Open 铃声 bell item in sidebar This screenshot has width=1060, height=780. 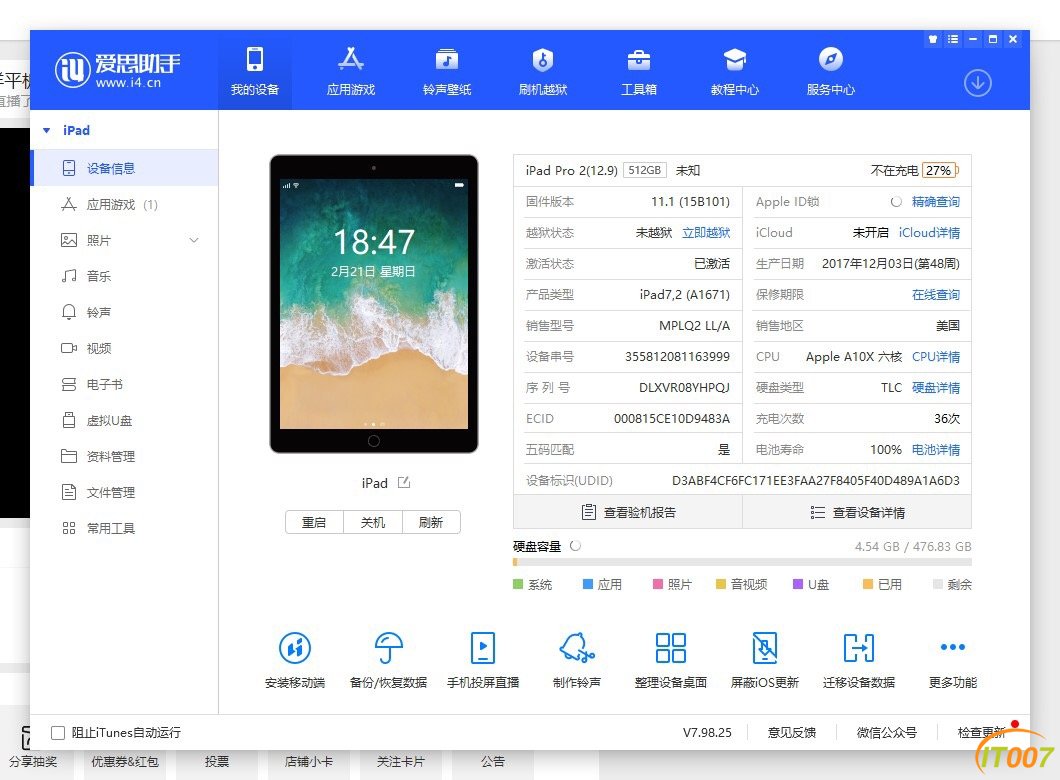click(124, 312)
